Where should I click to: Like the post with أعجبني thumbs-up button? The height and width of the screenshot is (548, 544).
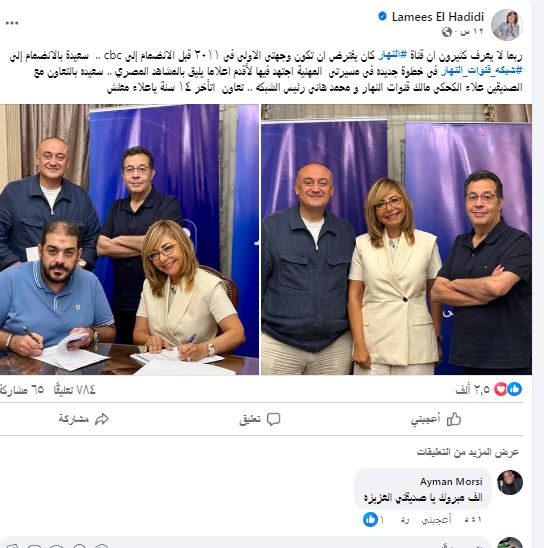pos(436,419)
